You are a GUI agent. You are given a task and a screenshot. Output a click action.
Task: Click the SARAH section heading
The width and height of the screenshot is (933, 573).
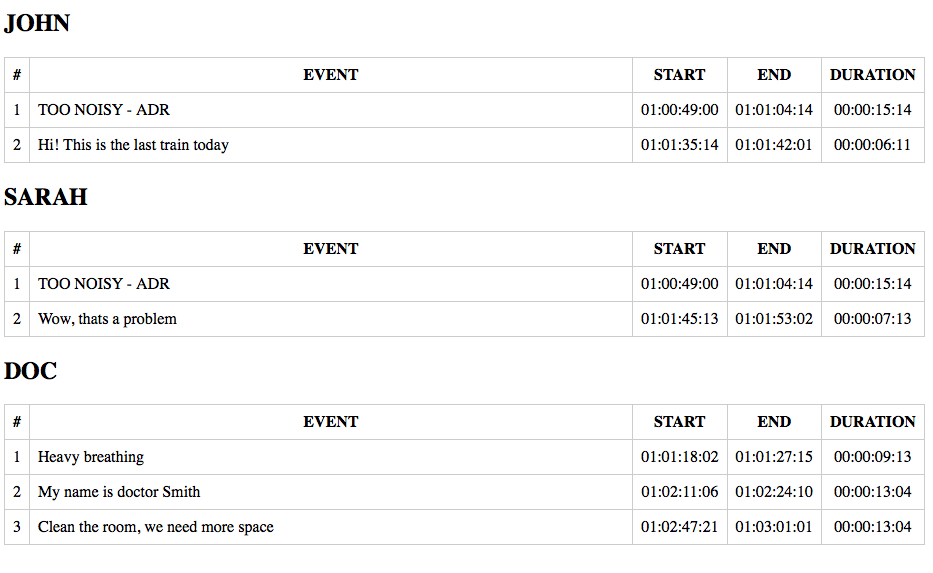[46, 197]
